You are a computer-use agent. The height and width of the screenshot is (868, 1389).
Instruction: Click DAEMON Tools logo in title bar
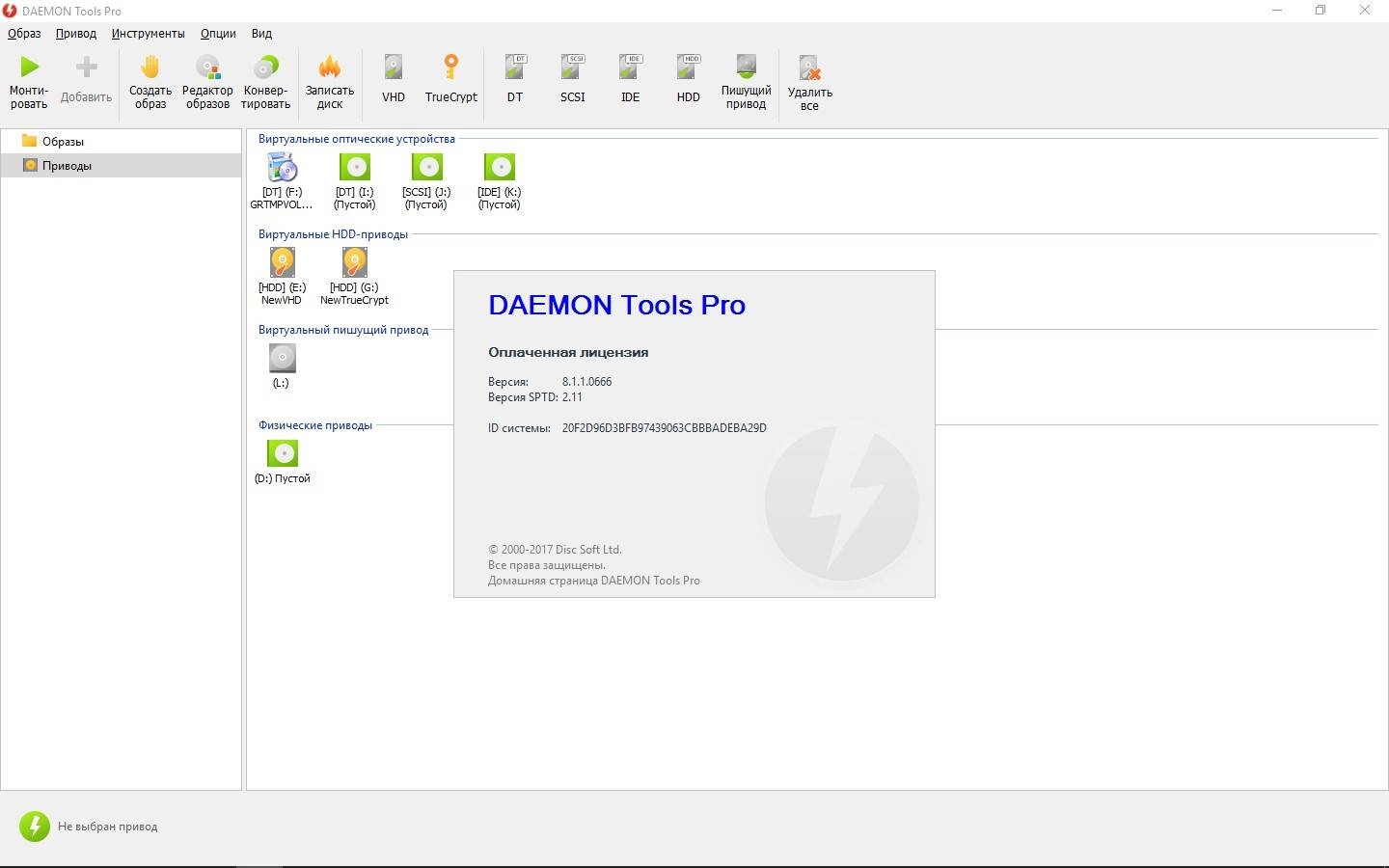coord(10,11)
